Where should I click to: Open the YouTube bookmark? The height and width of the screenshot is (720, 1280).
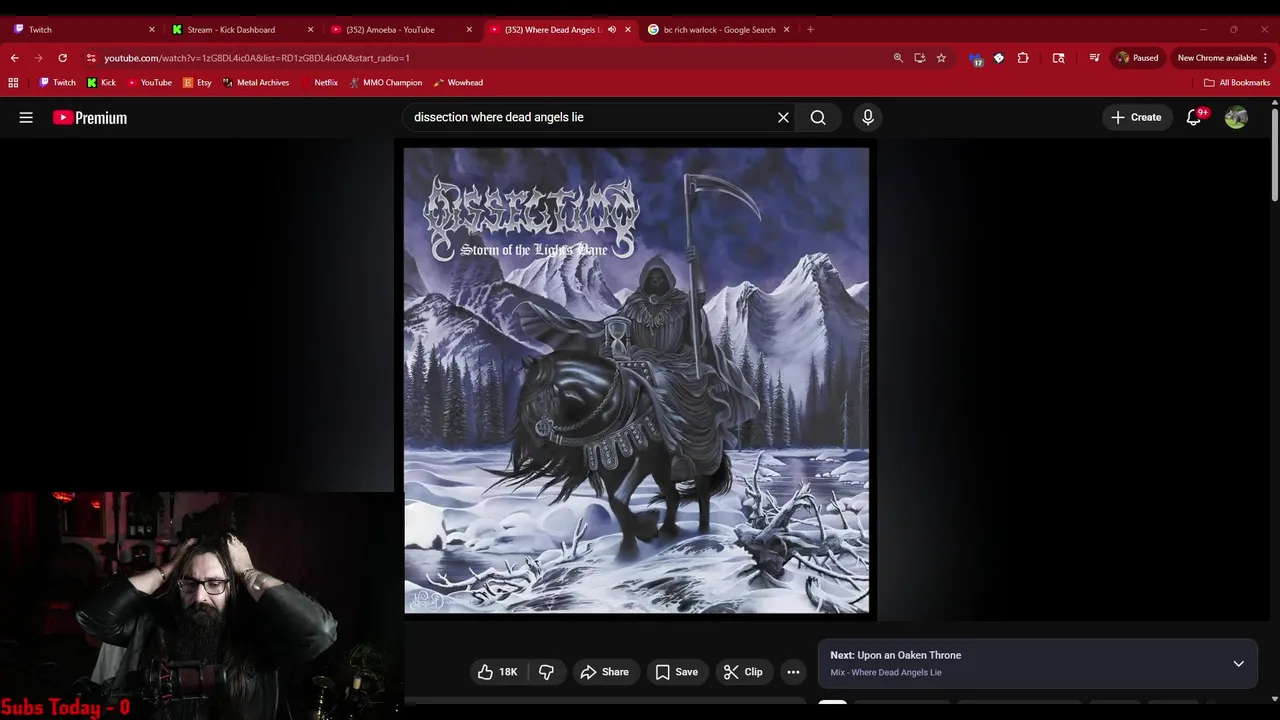coord(149,83)
